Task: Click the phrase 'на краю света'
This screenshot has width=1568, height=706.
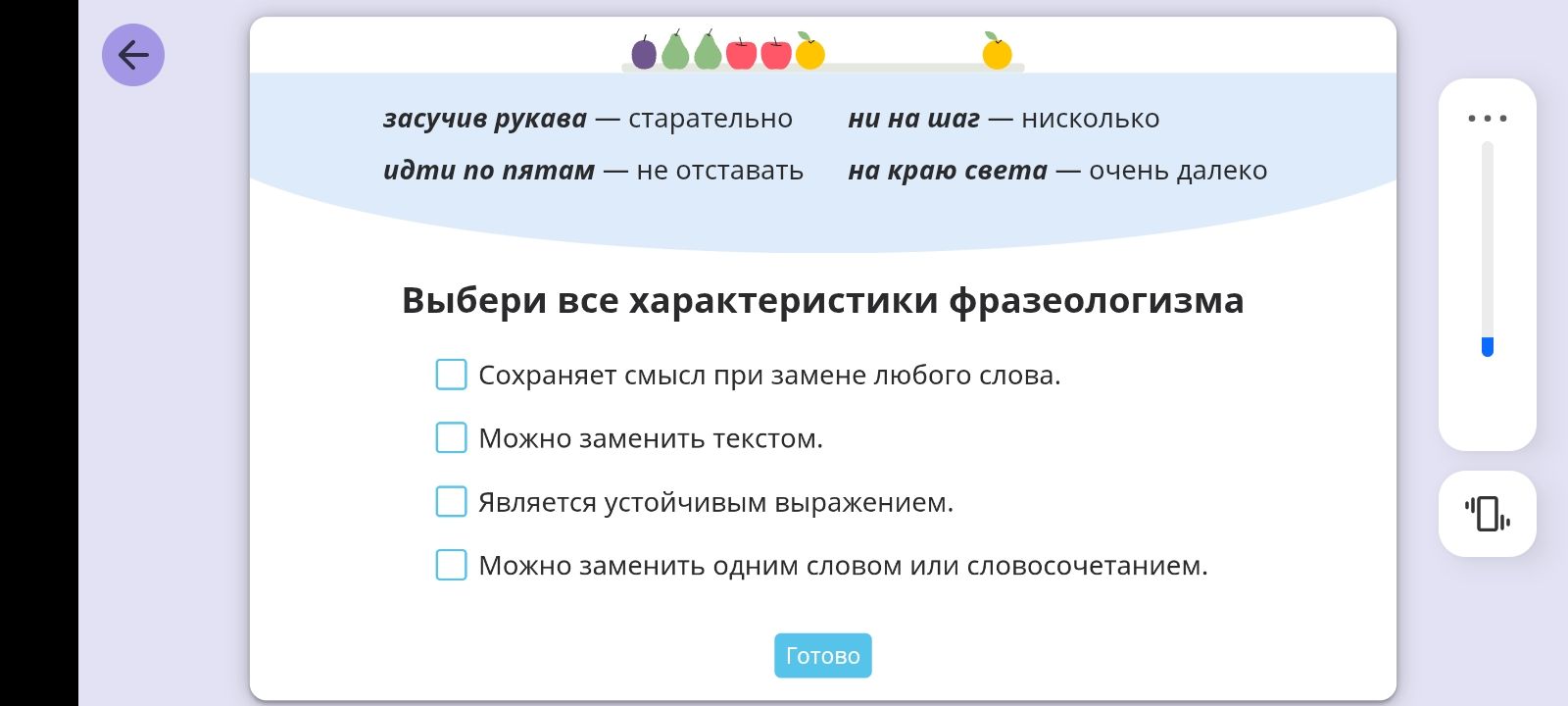Action: pos(948,171)
